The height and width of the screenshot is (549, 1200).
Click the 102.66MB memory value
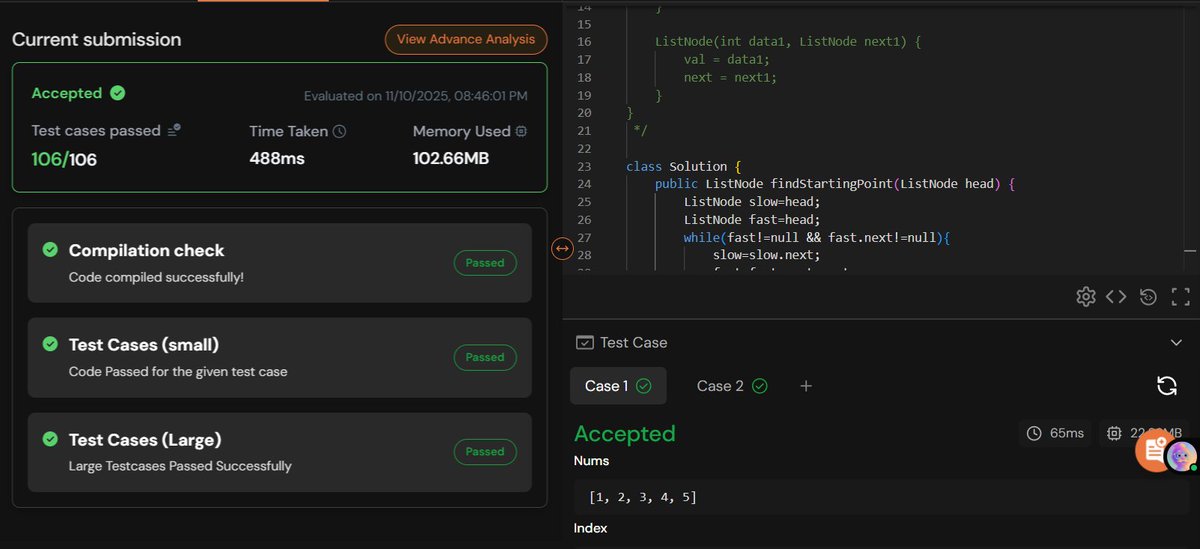click(x=451, y=158)
